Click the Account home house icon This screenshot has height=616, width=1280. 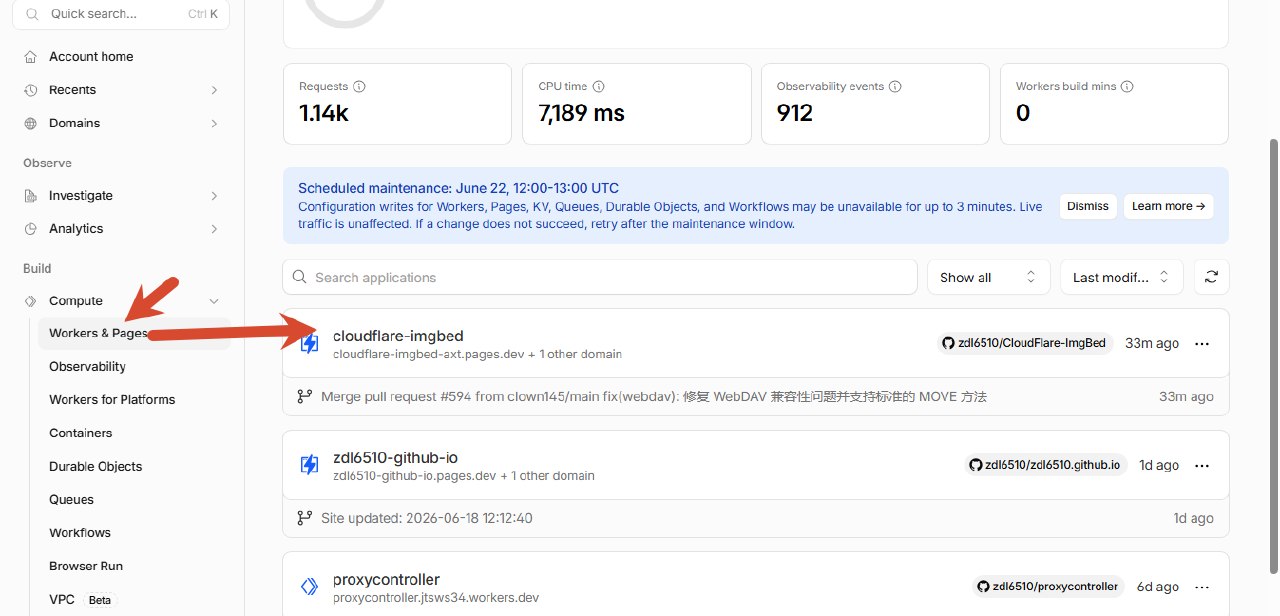tap(31, 57)
